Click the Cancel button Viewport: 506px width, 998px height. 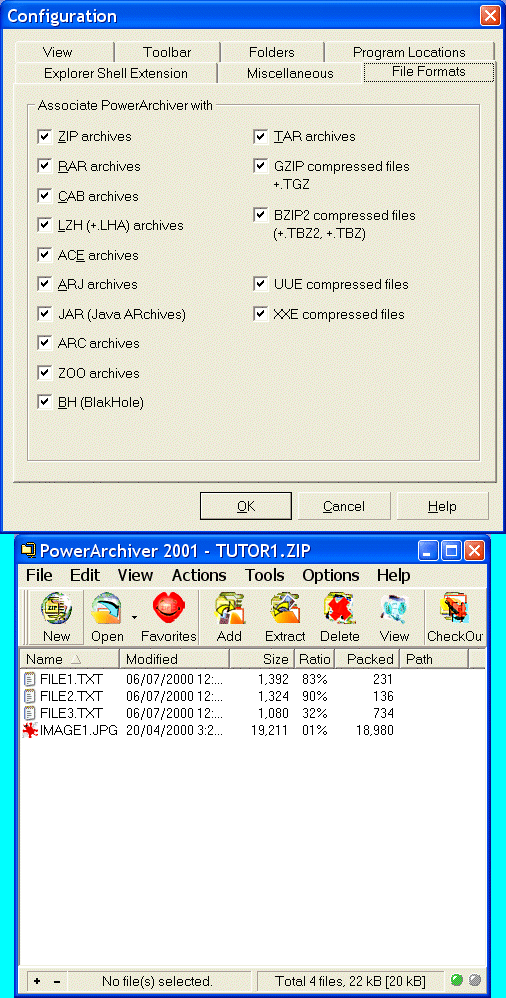point(344,506)
